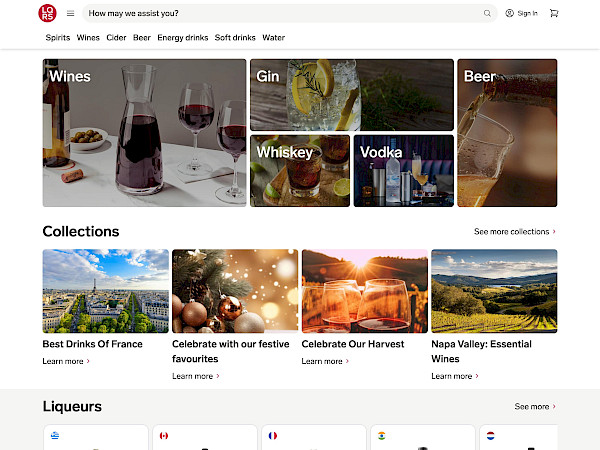The image size is (600, 450).
Task: Select the Gin category tile
Action: point(351,94)
